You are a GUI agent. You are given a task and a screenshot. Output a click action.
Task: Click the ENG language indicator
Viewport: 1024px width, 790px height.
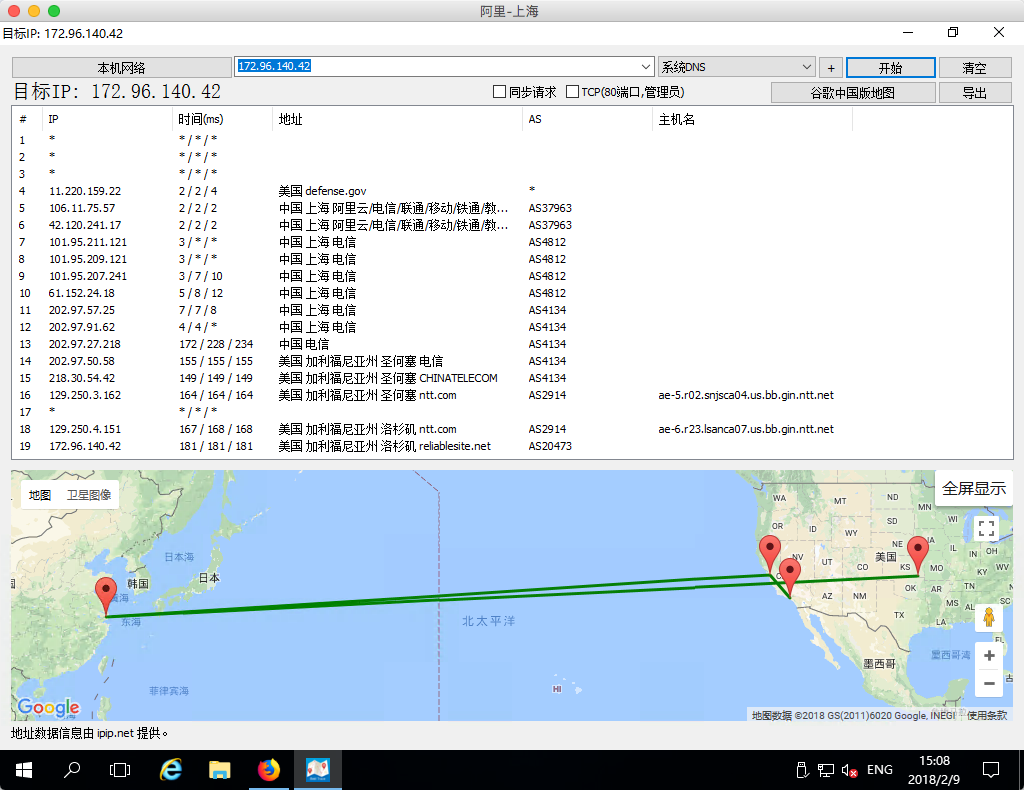(880, 770)
